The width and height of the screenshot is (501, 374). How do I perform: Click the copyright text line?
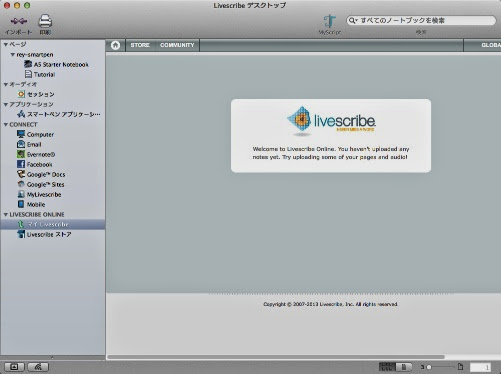330,304
